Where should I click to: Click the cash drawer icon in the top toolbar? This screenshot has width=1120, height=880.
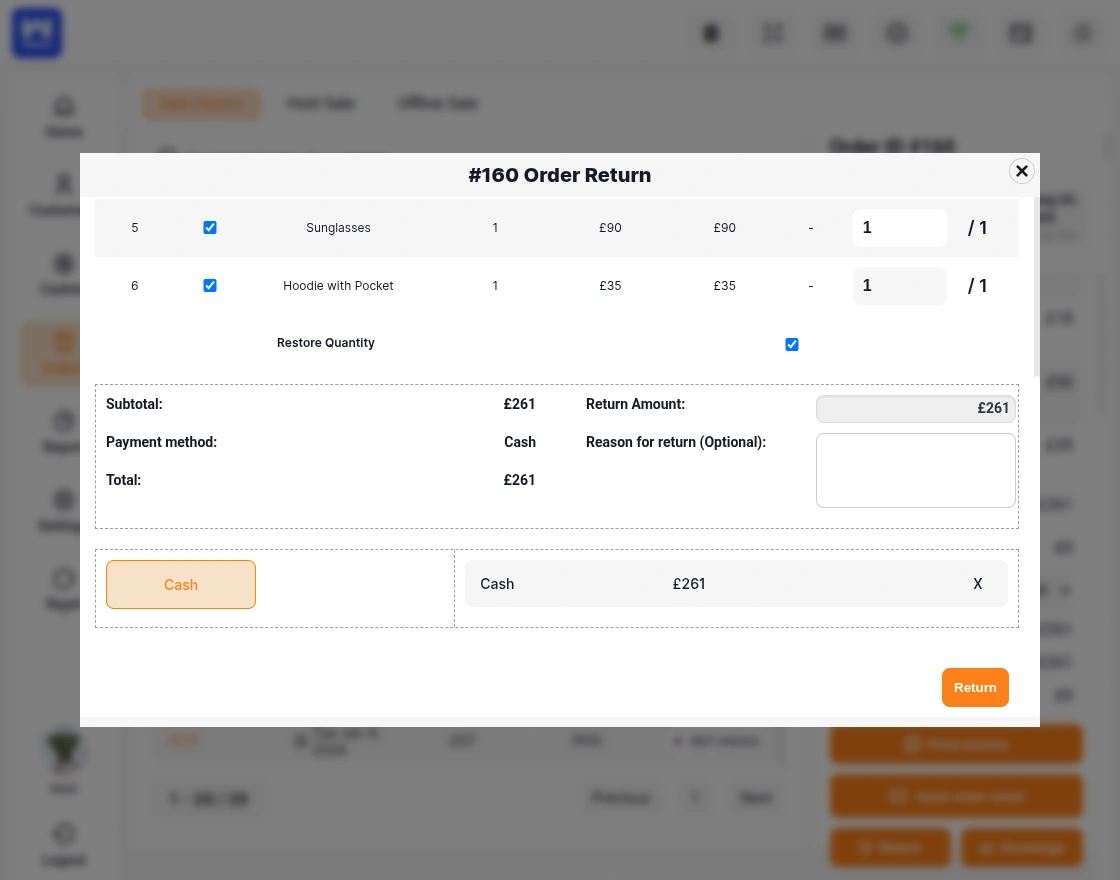coord(1020,33)
